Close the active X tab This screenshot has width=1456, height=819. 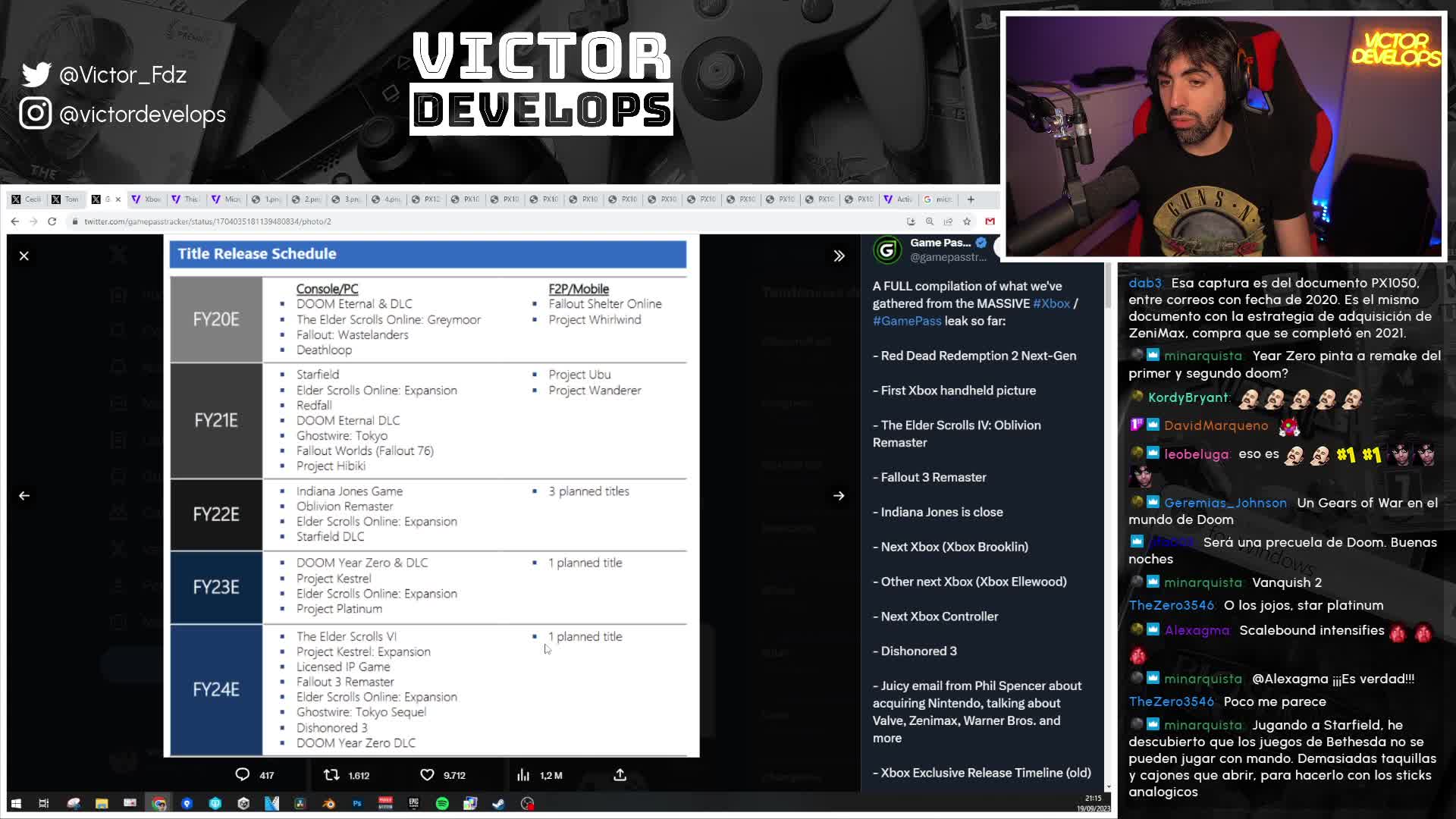[118, 199]
